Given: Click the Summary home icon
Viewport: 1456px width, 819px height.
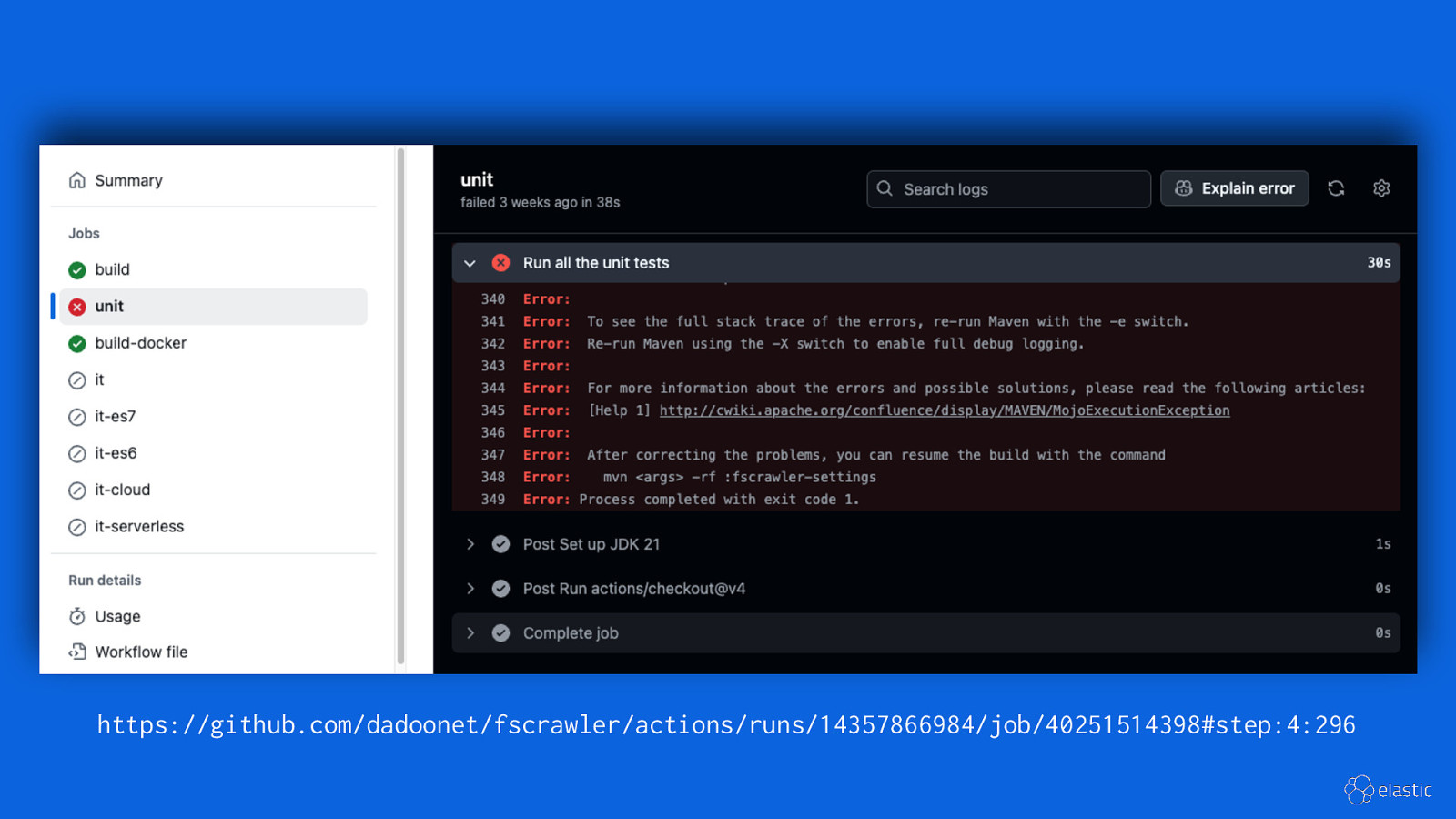Looking at the screenshot, I should pyautogui.click(x=77, y=180).
